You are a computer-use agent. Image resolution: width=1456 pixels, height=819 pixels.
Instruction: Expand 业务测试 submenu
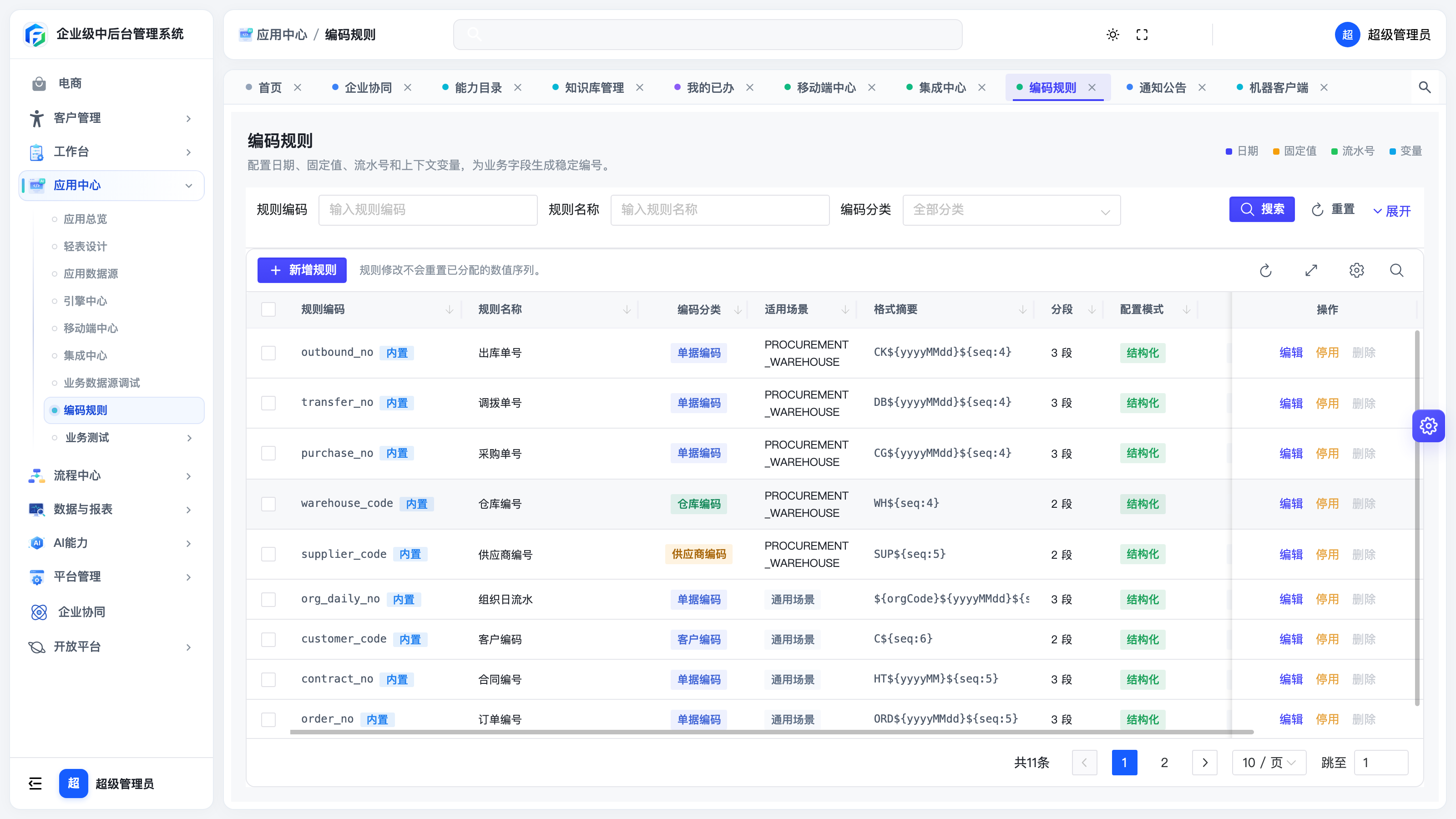pyautogui.click(x=124, y=438)
